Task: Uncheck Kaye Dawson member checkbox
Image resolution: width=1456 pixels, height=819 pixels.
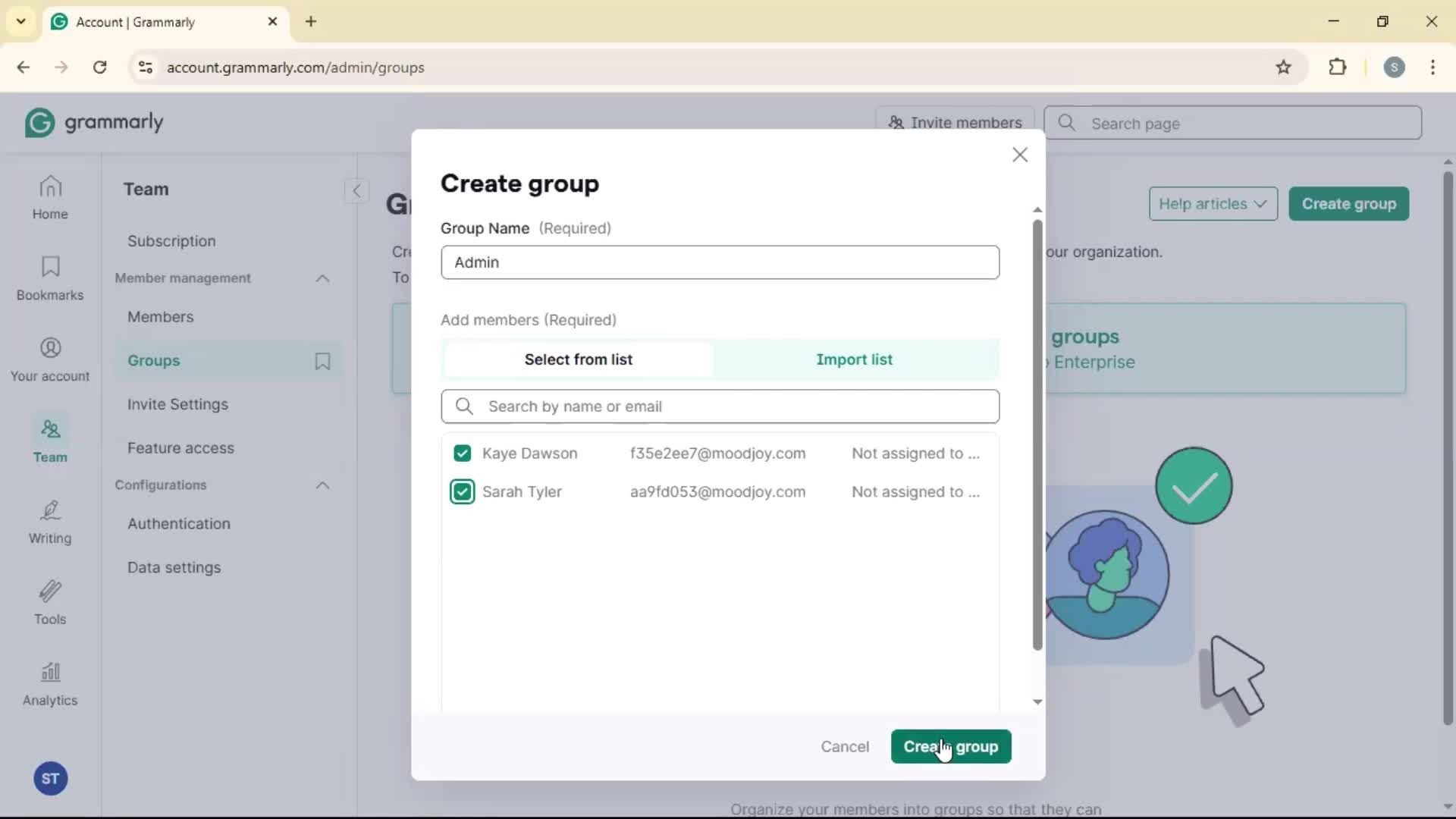Action: [x=462, y=453]
